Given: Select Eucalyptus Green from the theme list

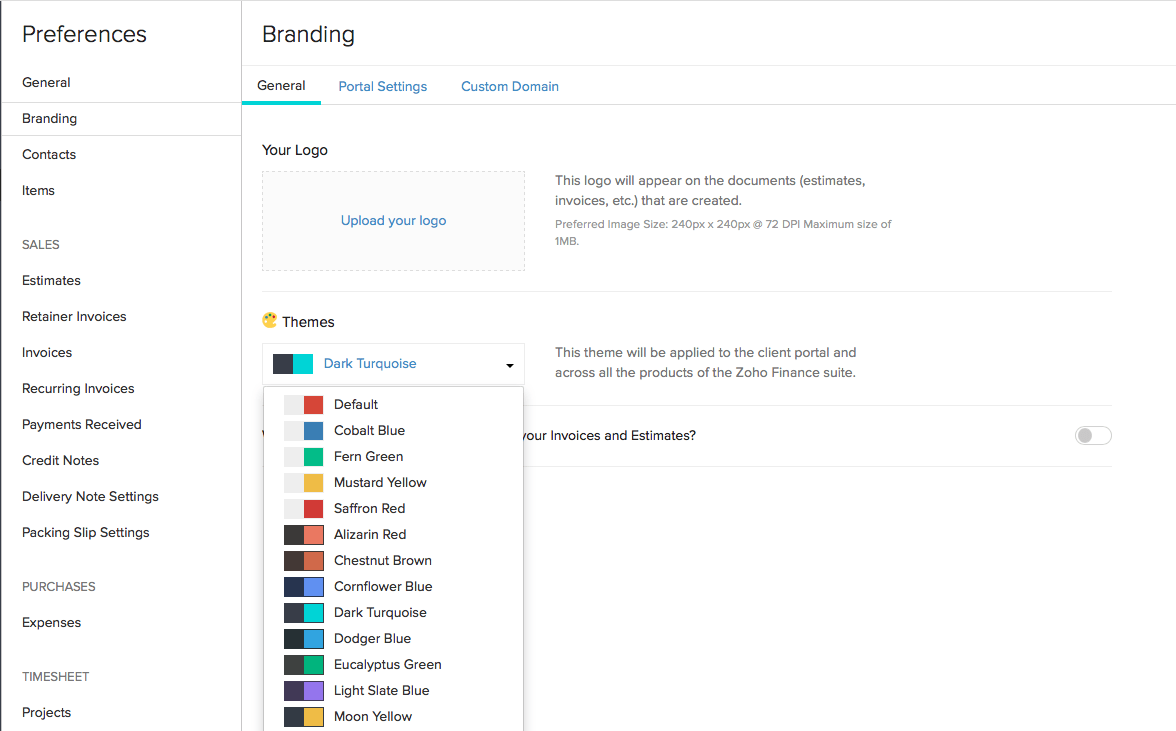Looking at the screenshot, I should point(387,664).
